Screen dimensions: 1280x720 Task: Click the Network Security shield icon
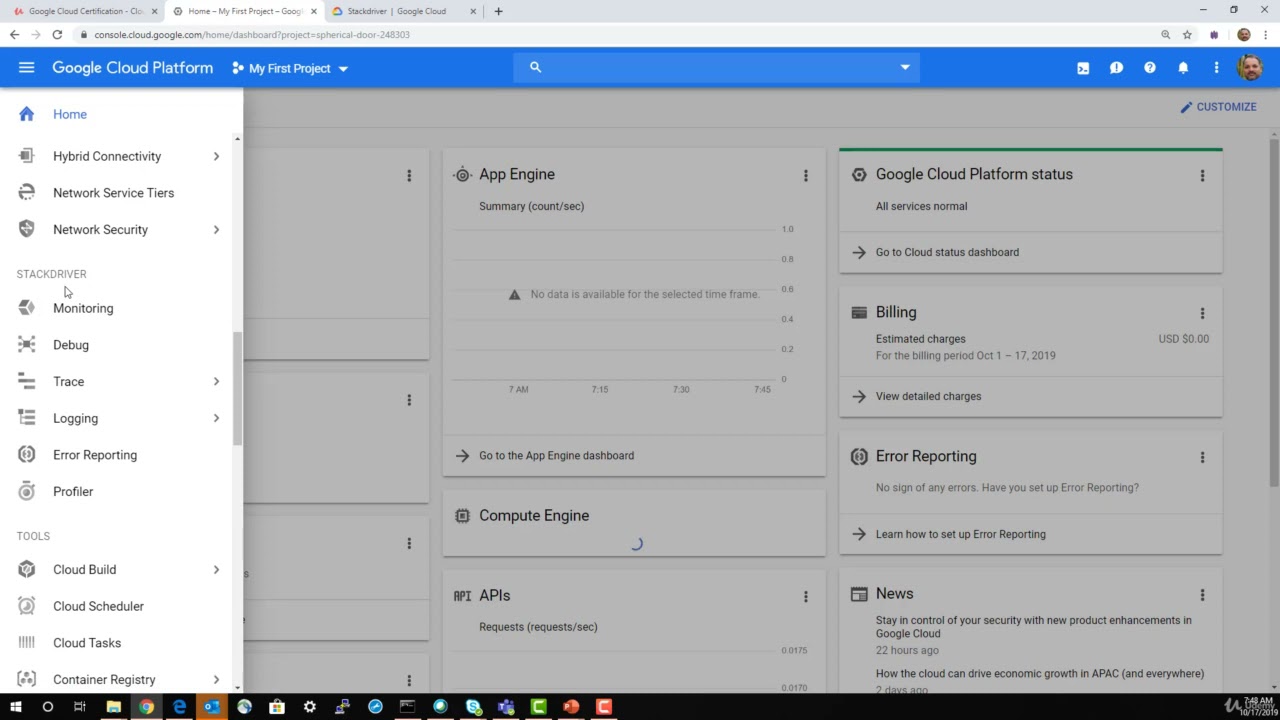pos(27,229)
